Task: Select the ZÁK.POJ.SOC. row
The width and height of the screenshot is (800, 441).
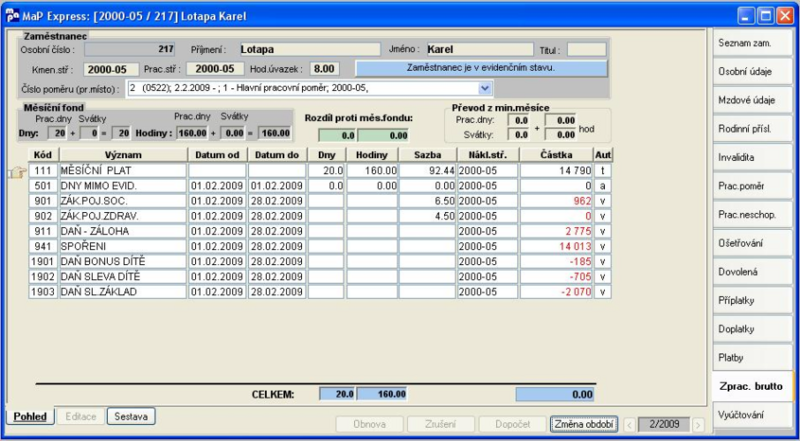Action: 320,201
